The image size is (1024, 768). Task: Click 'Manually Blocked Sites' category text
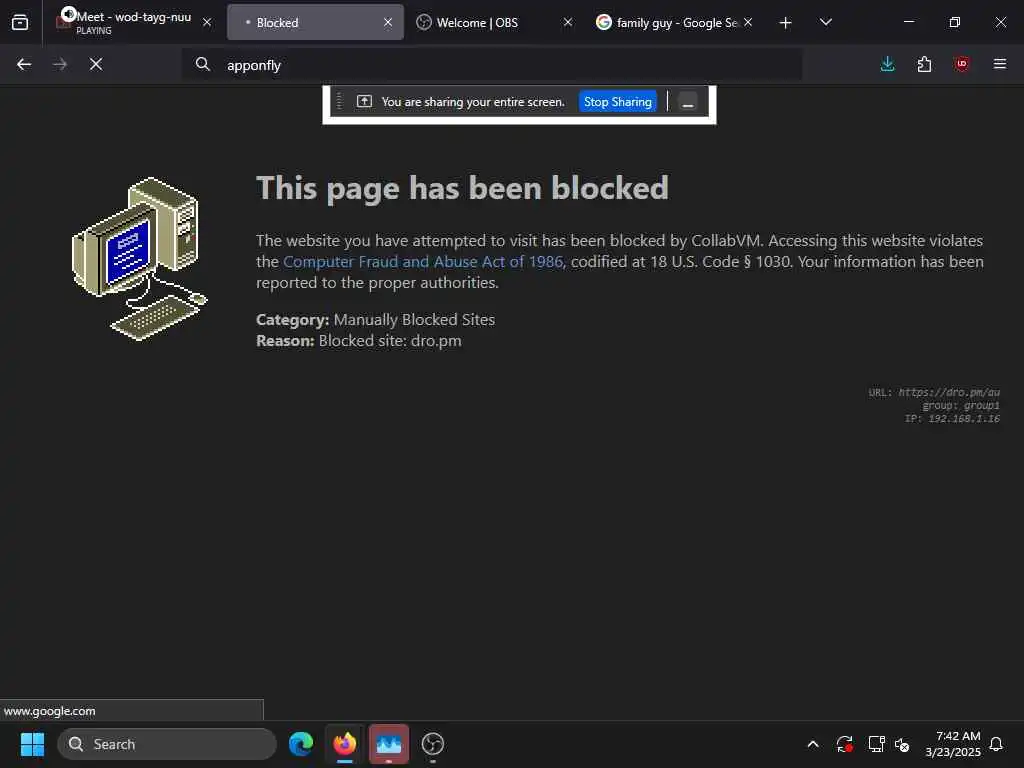point(414,320)
